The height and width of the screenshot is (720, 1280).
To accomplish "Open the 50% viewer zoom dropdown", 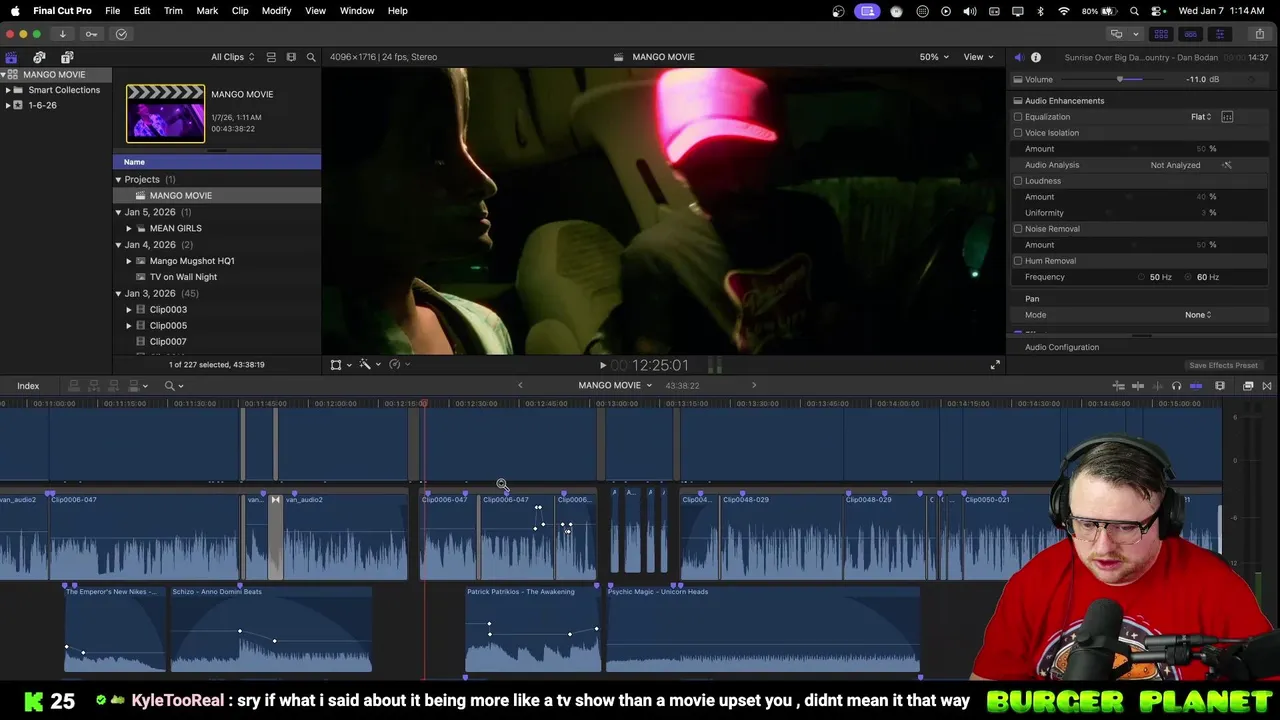I will (x=935, y=57).
